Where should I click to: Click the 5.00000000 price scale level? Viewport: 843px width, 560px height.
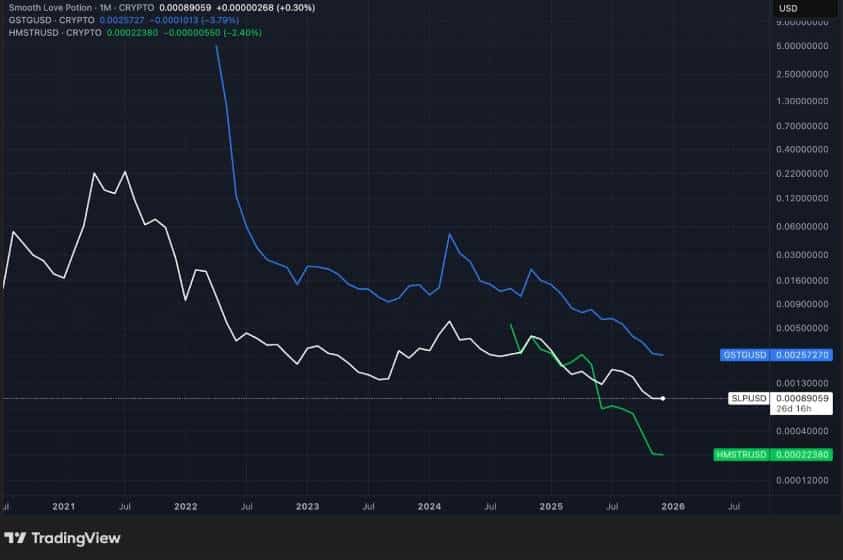pyautogui.click(x=802, y=46)
